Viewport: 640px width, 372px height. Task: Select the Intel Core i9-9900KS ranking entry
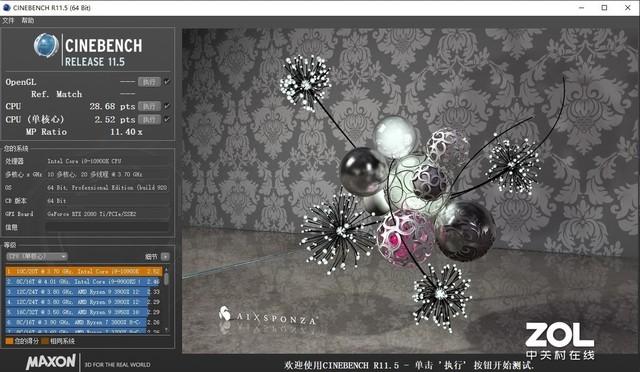coord(83,281)
